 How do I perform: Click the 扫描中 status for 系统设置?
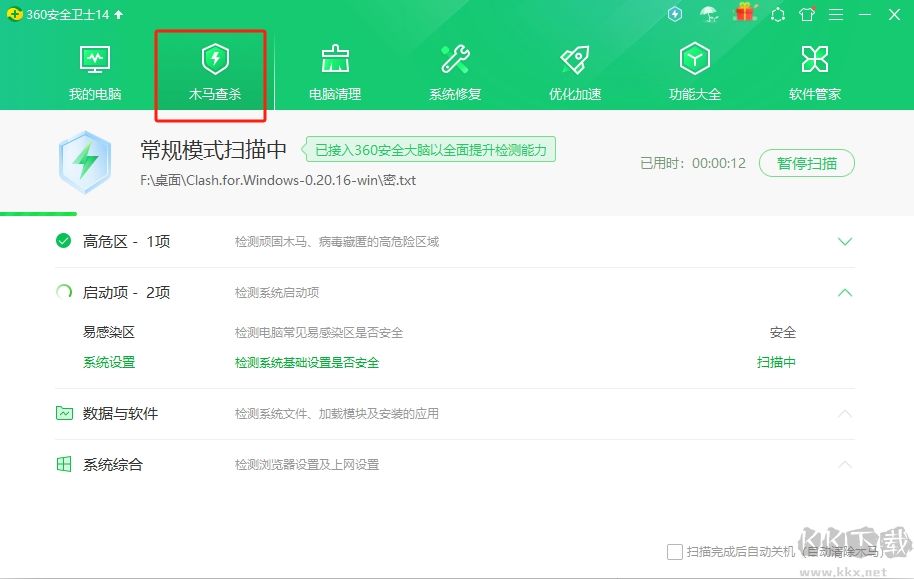(776, 362)
